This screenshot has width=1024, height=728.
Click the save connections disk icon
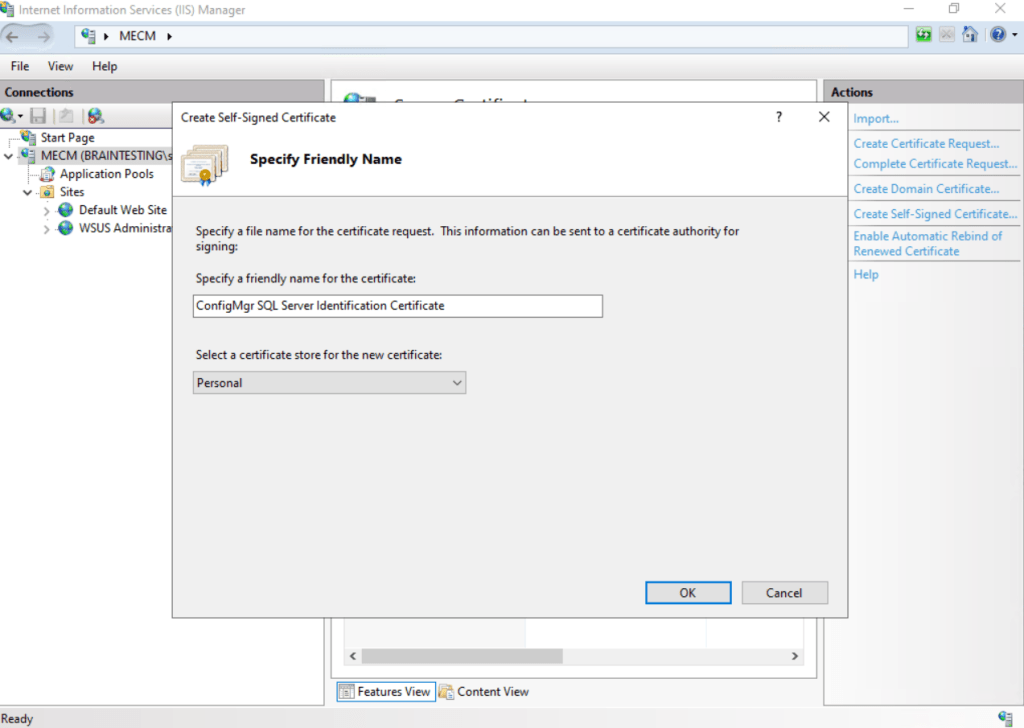click(39, 116)
